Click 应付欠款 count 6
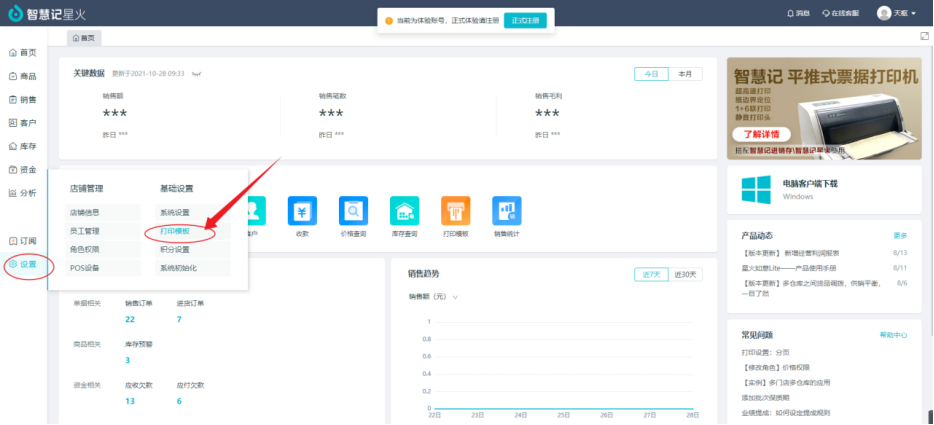This screenshot has width=934, height=425. [179, 401]
